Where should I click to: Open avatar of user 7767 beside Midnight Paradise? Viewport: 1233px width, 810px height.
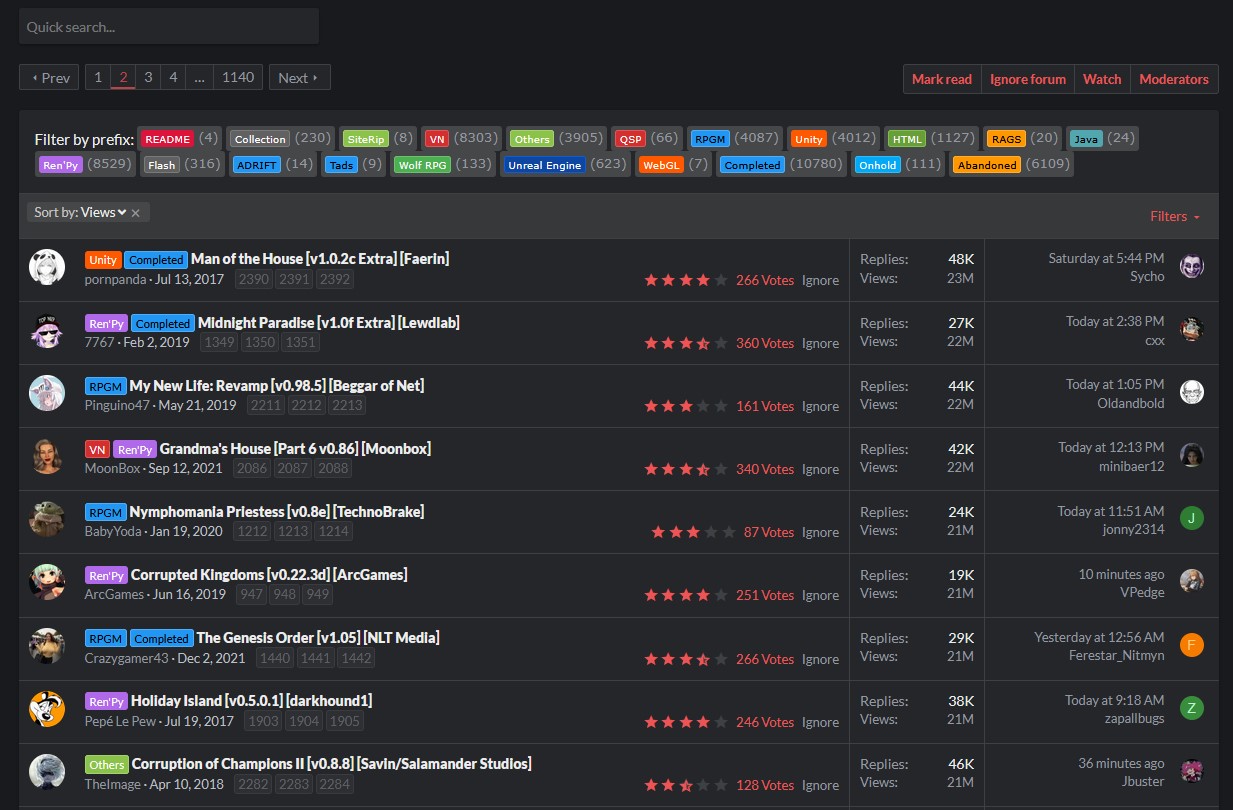[47, 330]
